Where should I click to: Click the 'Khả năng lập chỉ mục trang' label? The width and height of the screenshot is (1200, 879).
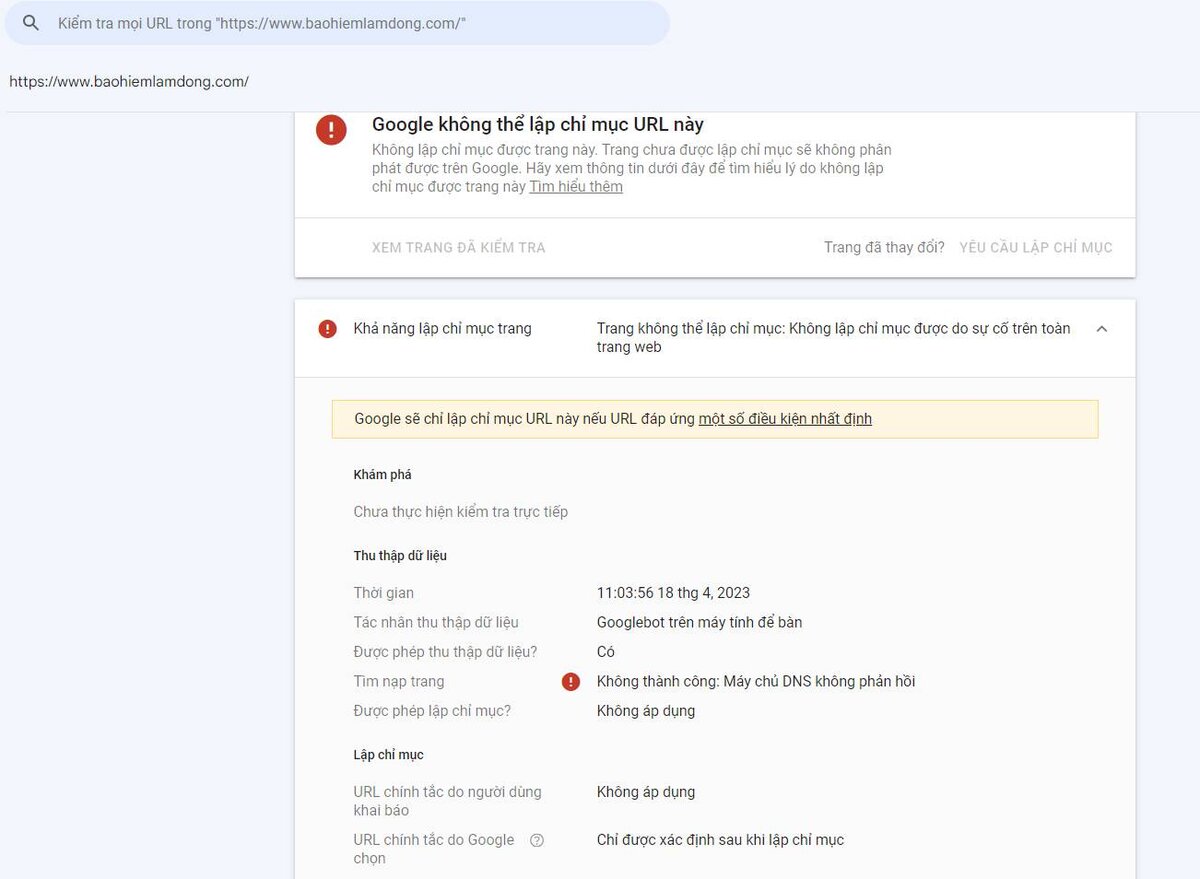click(443, 328)
